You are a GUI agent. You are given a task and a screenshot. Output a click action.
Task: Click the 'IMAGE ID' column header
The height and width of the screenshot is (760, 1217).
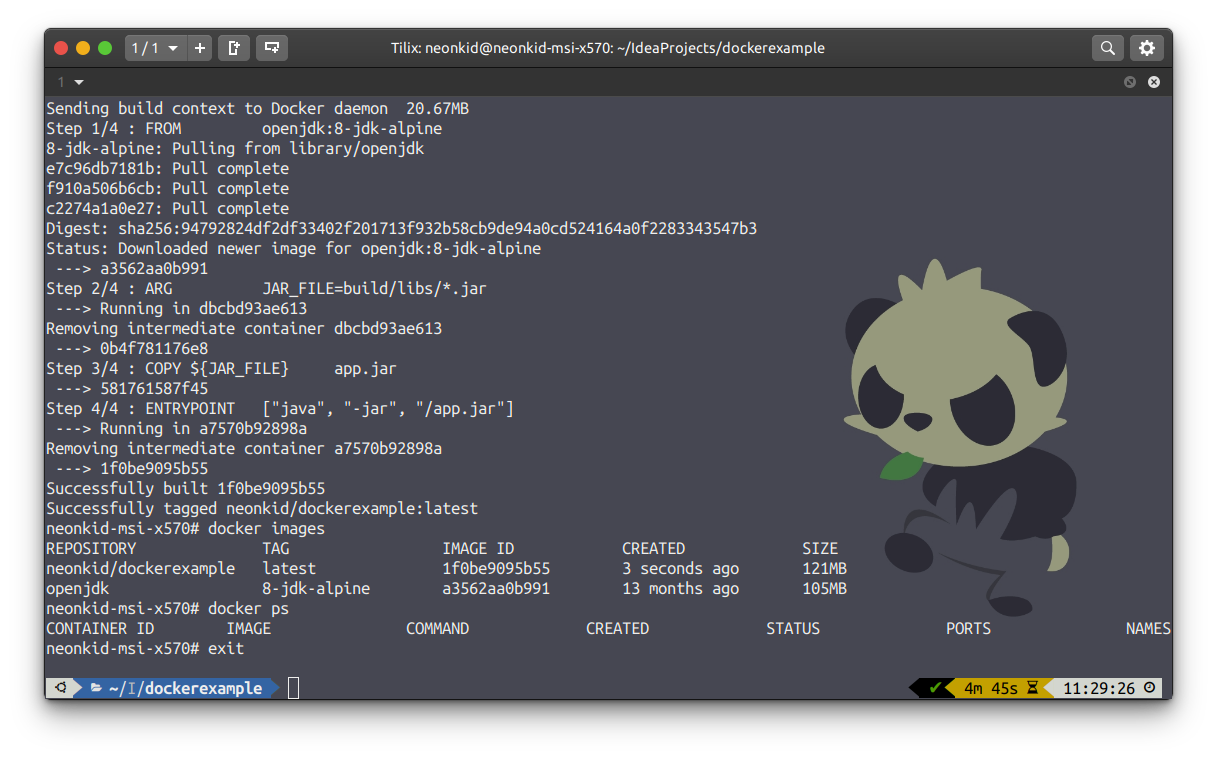478,549
